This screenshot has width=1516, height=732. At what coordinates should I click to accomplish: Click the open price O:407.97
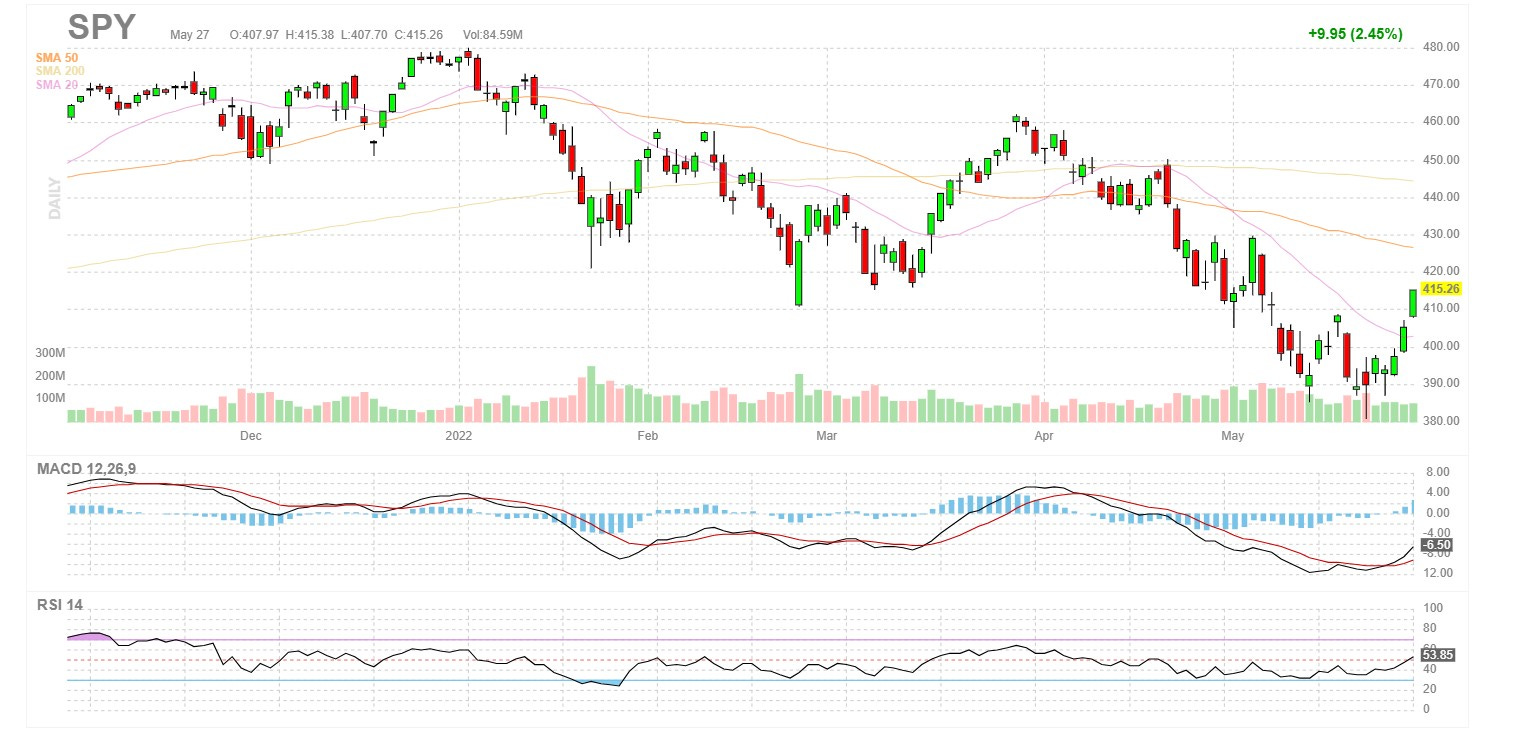pyautogui.click(x=256, y=34)
